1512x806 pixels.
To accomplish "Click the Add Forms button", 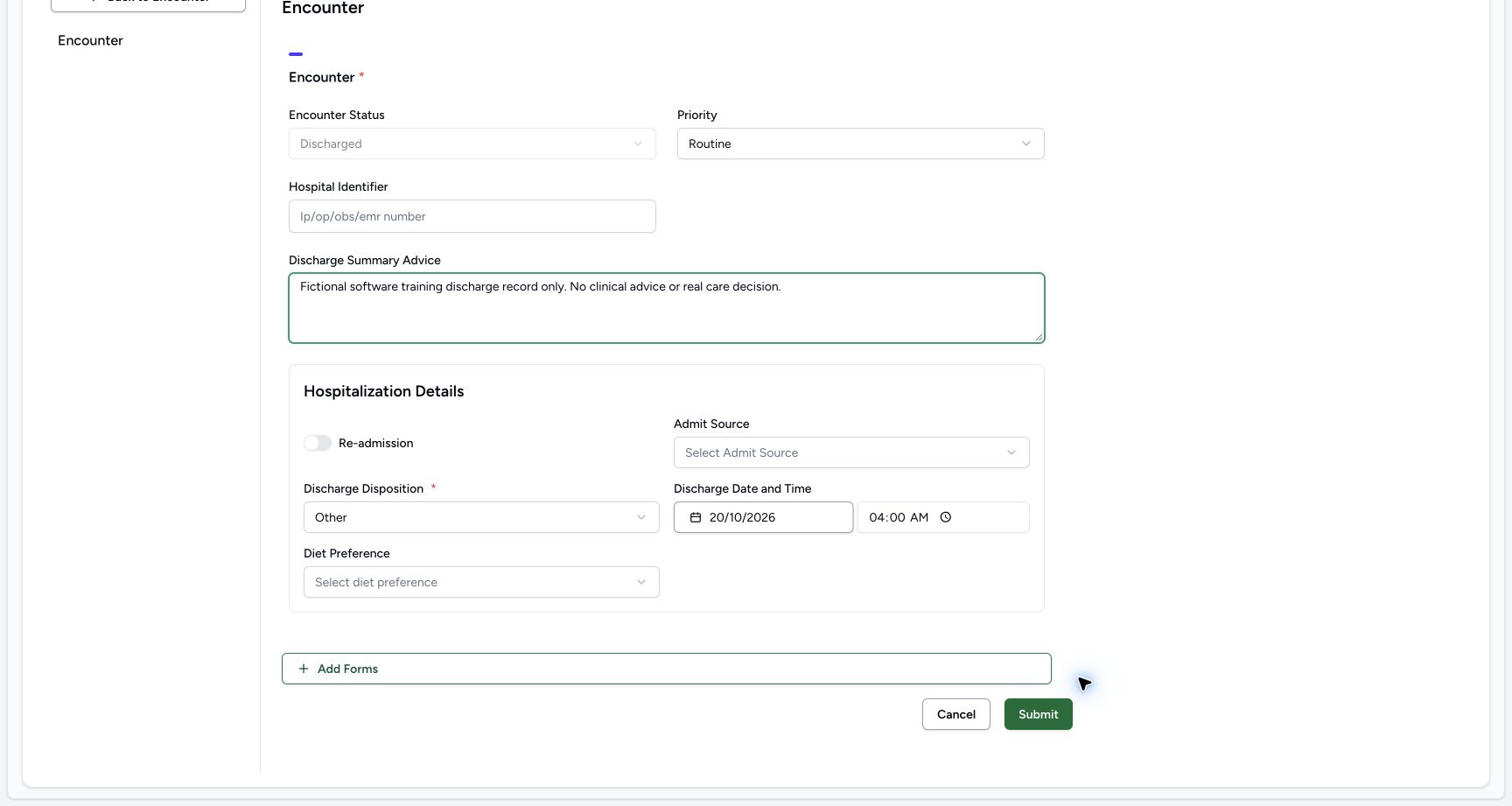I will tap(667, 669).
